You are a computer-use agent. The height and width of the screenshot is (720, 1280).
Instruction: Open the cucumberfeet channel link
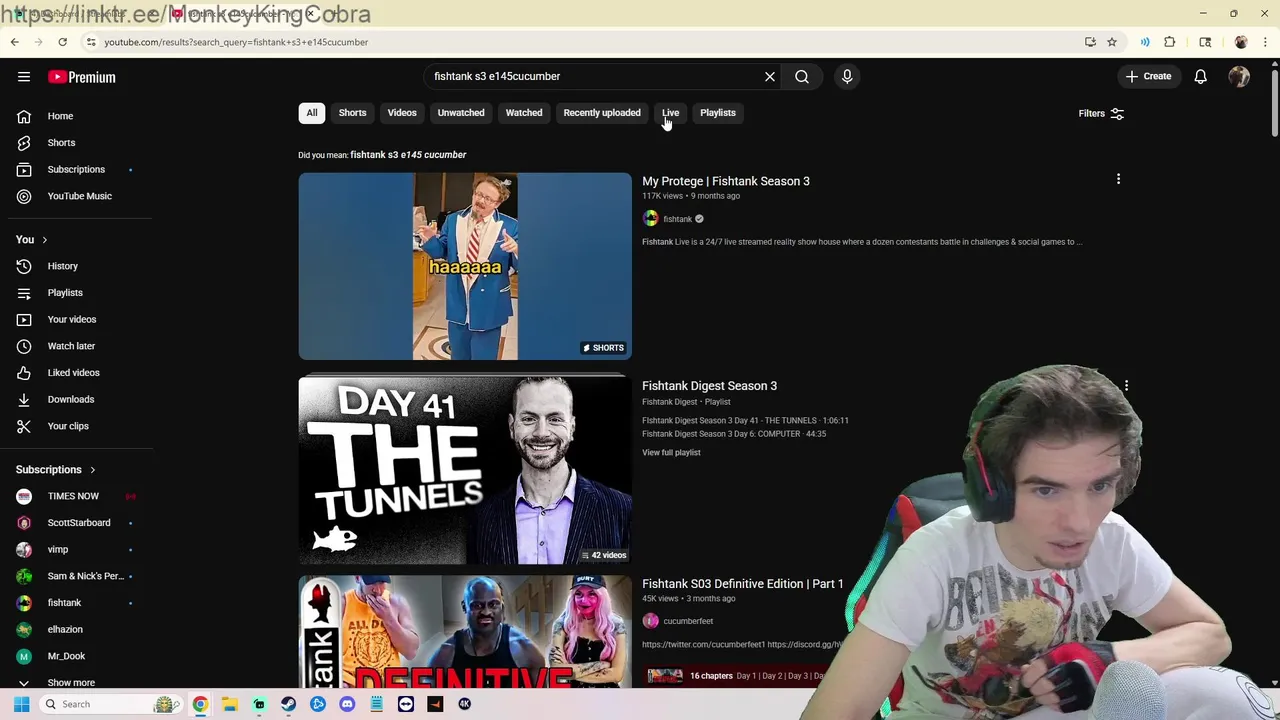pos(688,621)
